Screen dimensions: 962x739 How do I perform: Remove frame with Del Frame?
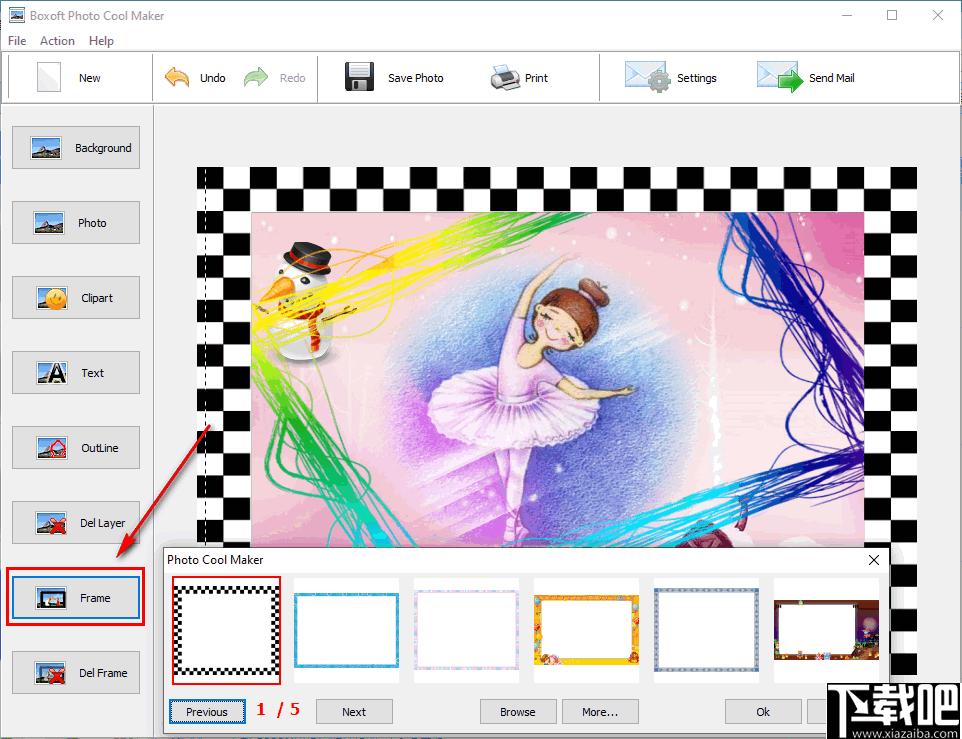coord(76,673)
